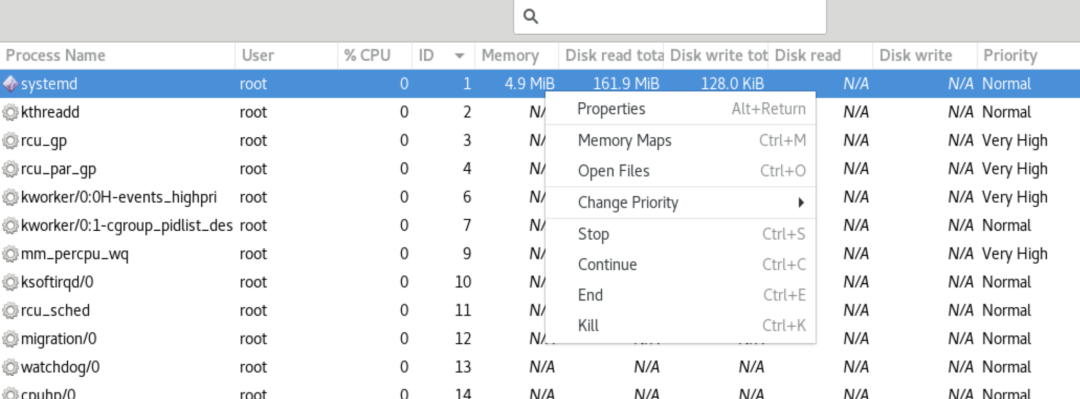This screenshot has width=1080, height=399.
Task: Click the search magnifier icon
Action: click(530, 17)
